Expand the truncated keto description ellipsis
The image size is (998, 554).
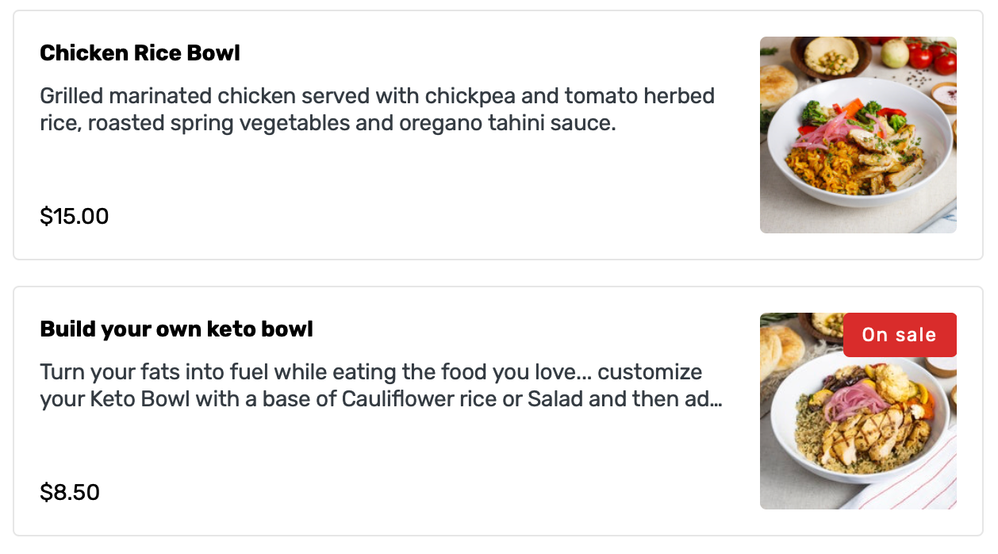715,401
